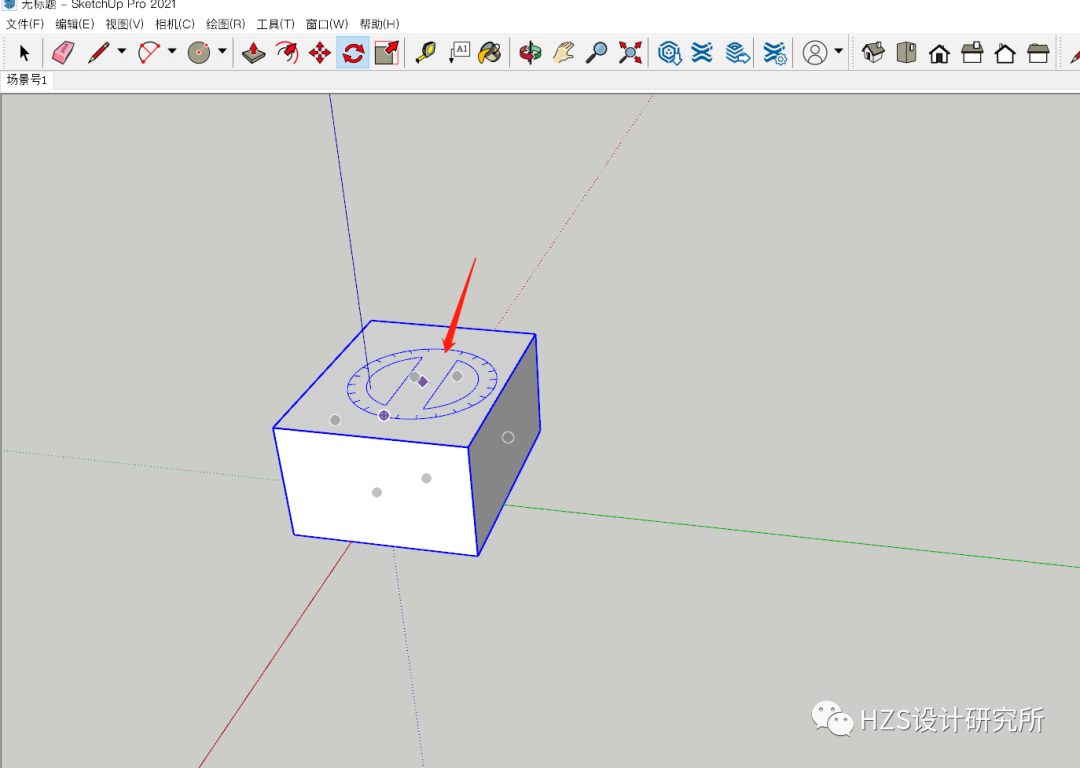Select the main arrow Select tool
The height and width of the screenshot is (768, 1080).
click(23, 52)
